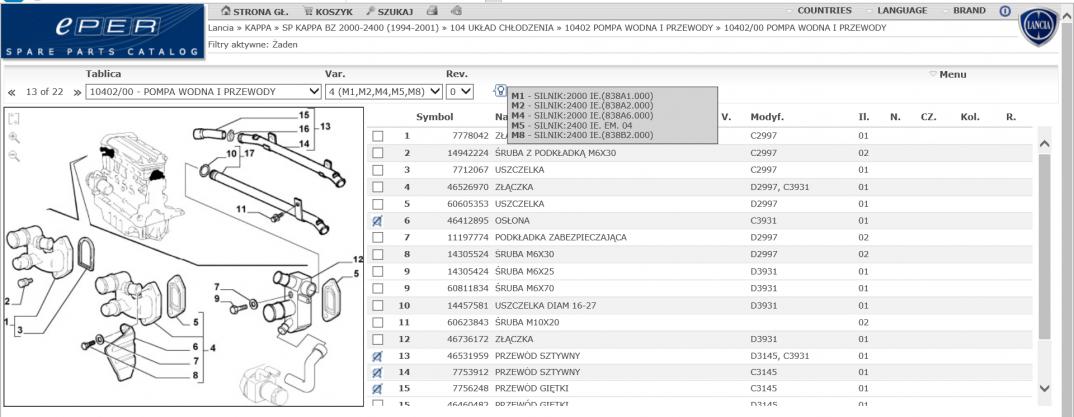Tick checkbox for part 7778042

(377, 136)
